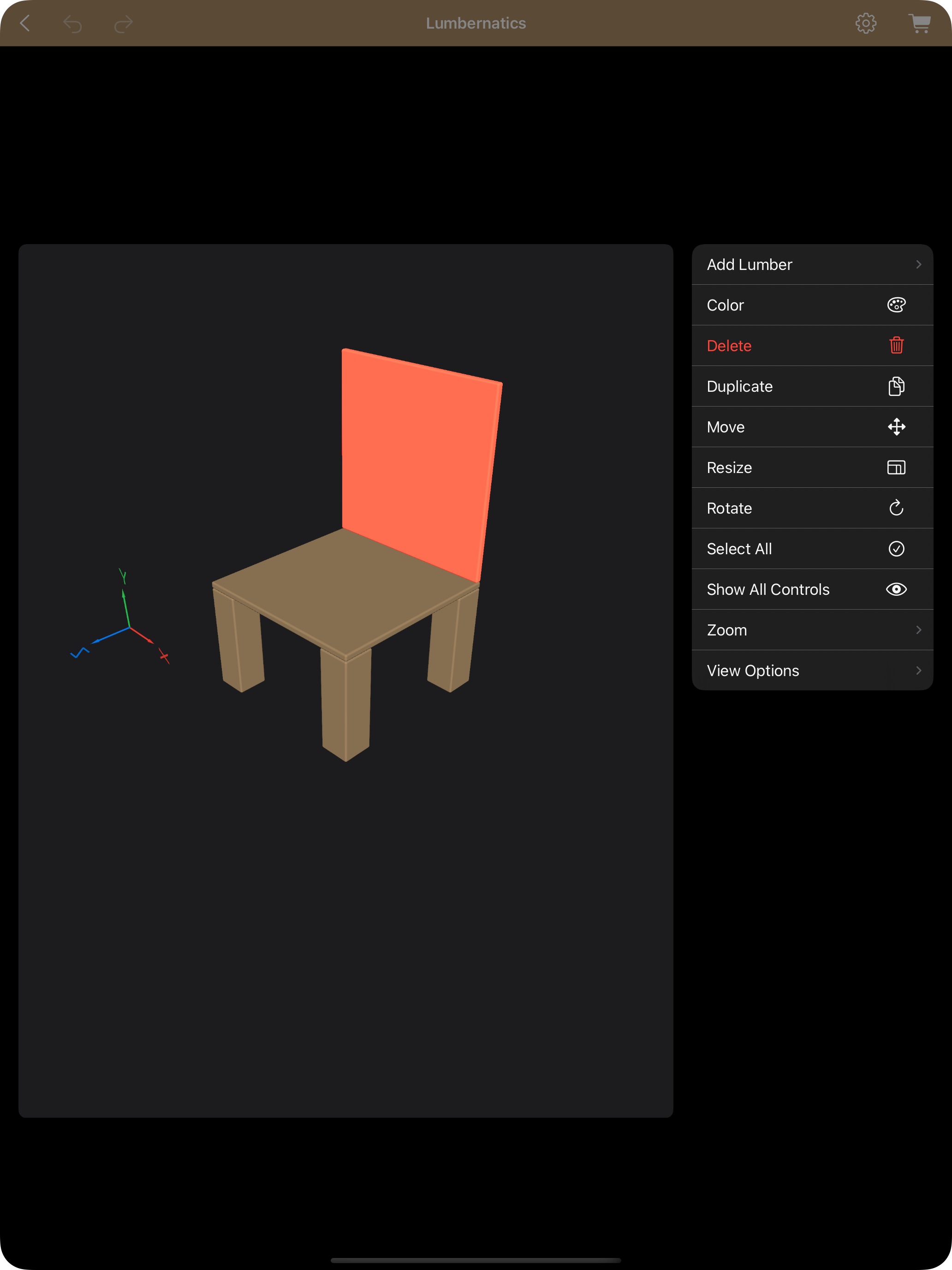Click the red trash Delete icon

click(x=896, y=345)
